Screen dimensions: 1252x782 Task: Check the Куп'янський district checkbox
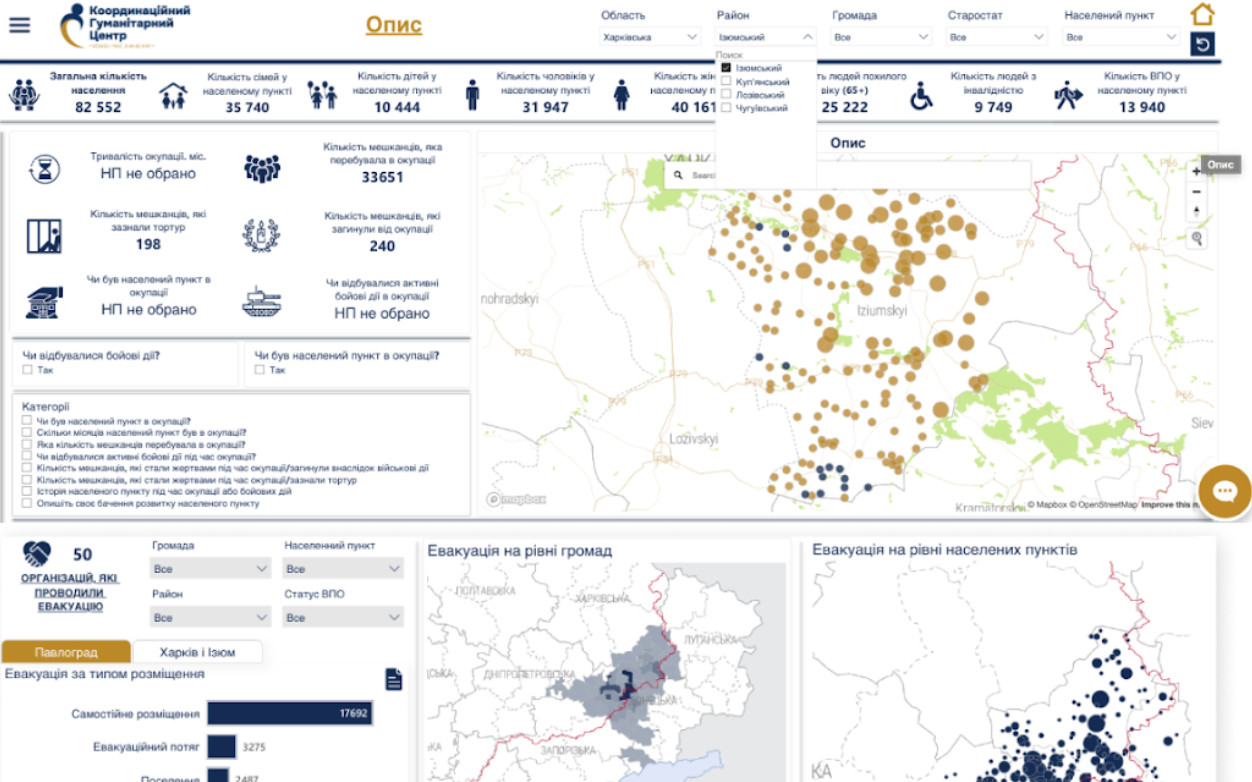[x=726, y=82]
